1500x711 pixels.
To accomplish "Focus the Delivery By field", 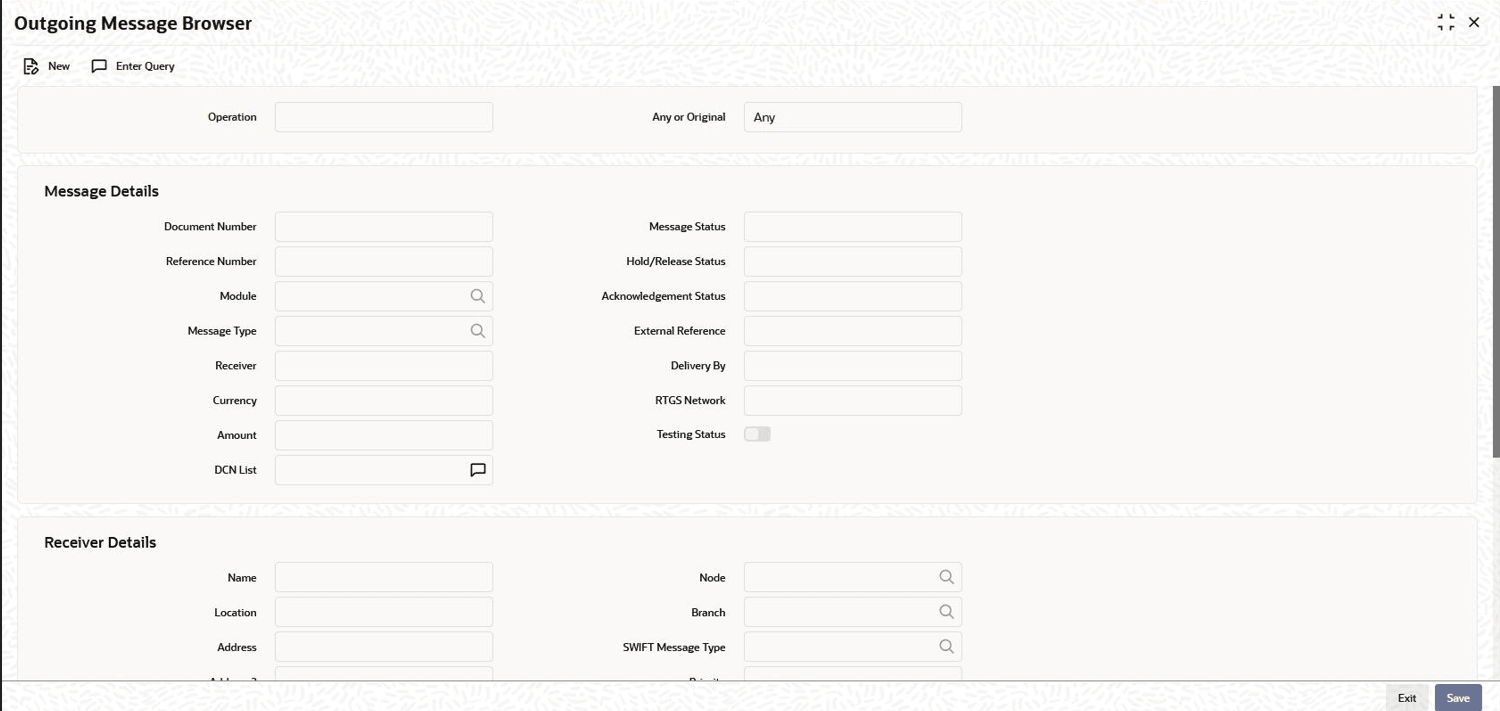I will (853, 366).
